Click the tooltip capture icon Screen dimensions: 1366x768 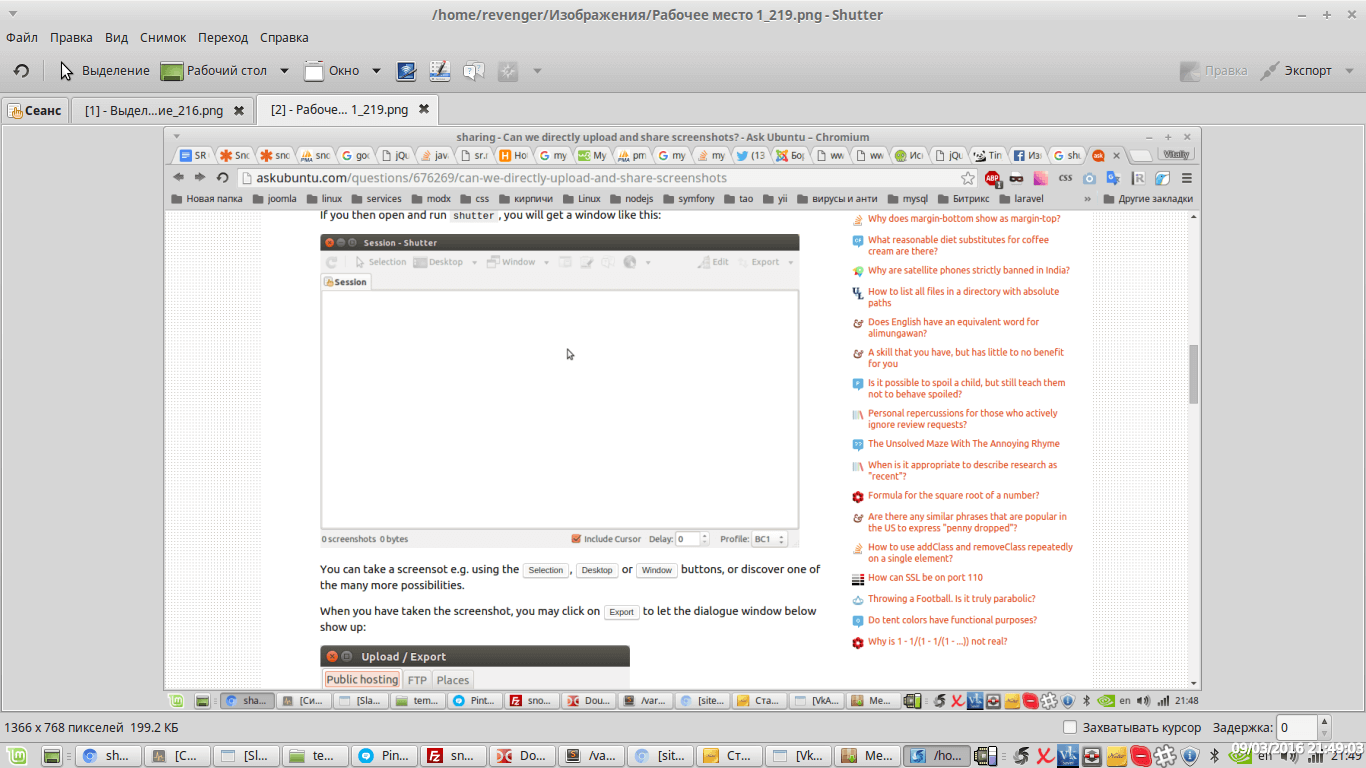click(x=474, y=71)
